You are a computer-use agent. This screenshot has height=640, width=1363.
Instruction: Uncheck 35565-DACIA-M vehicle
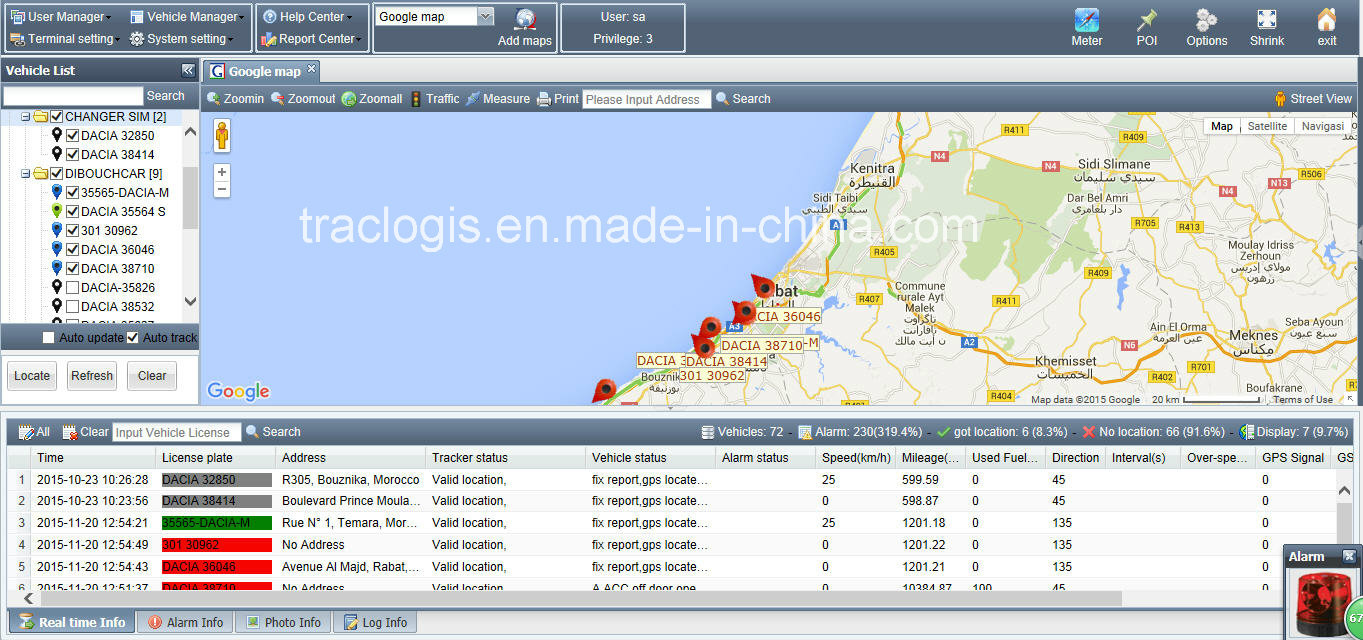(x=72, y=193)
